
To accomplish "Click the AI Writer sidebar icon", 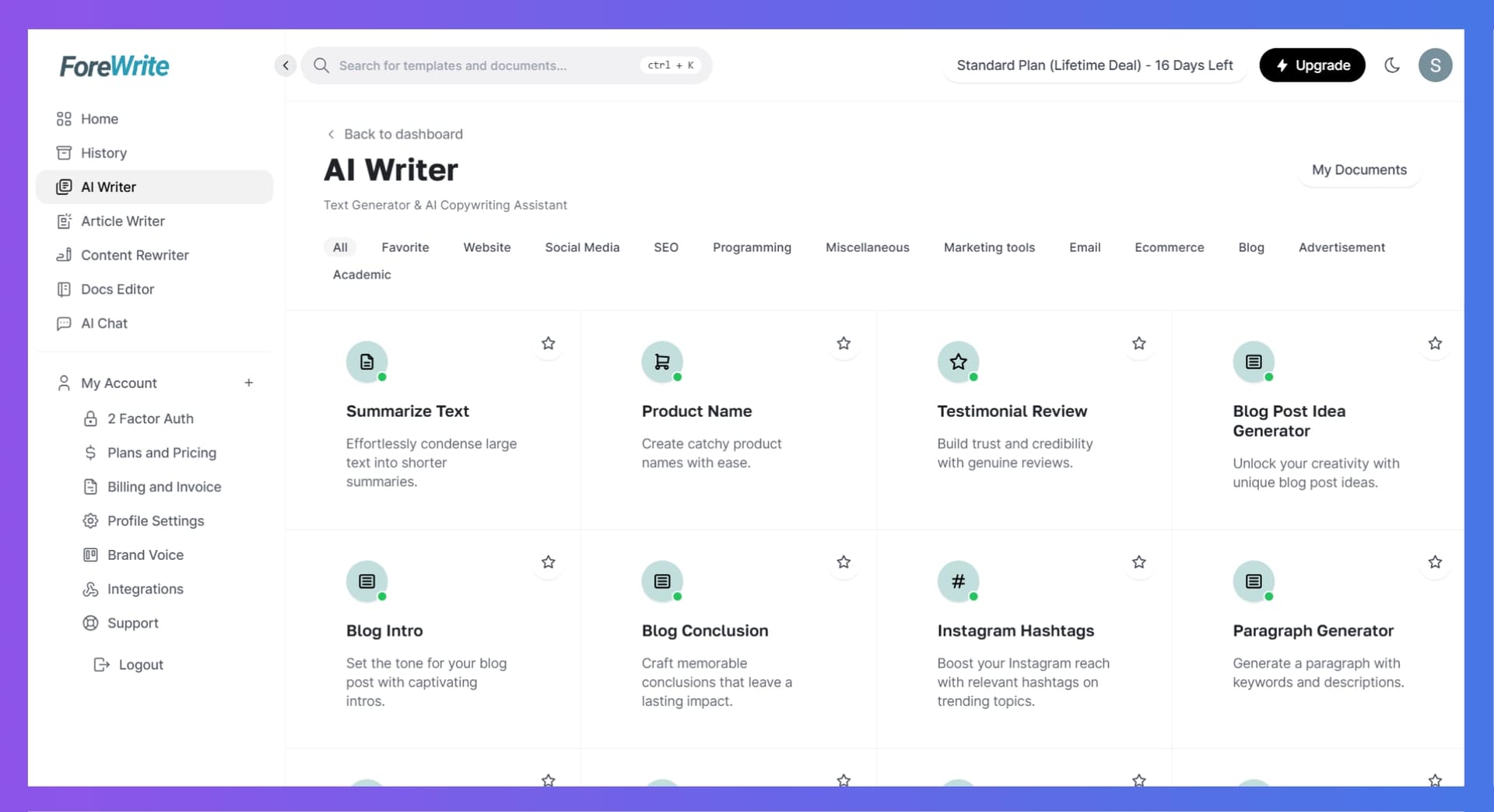I will pos(64,187).
